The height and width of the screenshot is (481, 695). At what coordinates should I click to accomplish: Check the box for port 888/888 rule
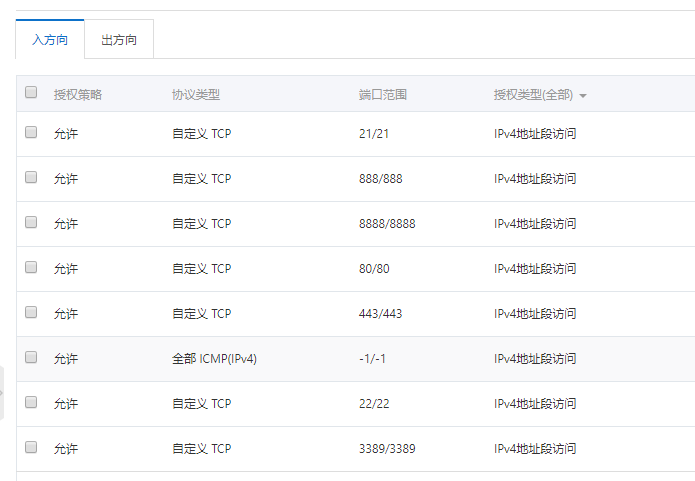pos(31,177)
